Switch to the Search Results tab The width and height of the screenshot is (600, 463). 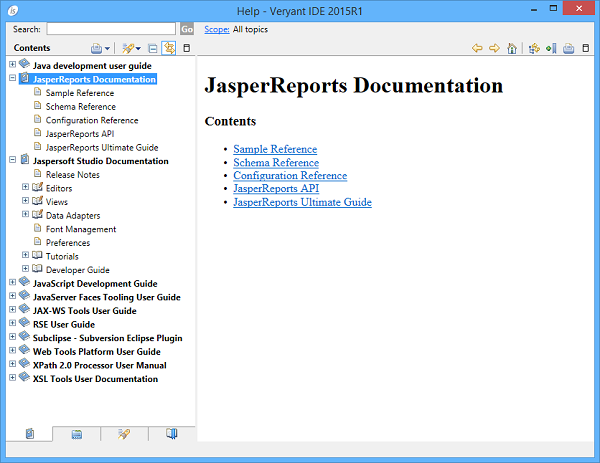(x=123, y=433)
